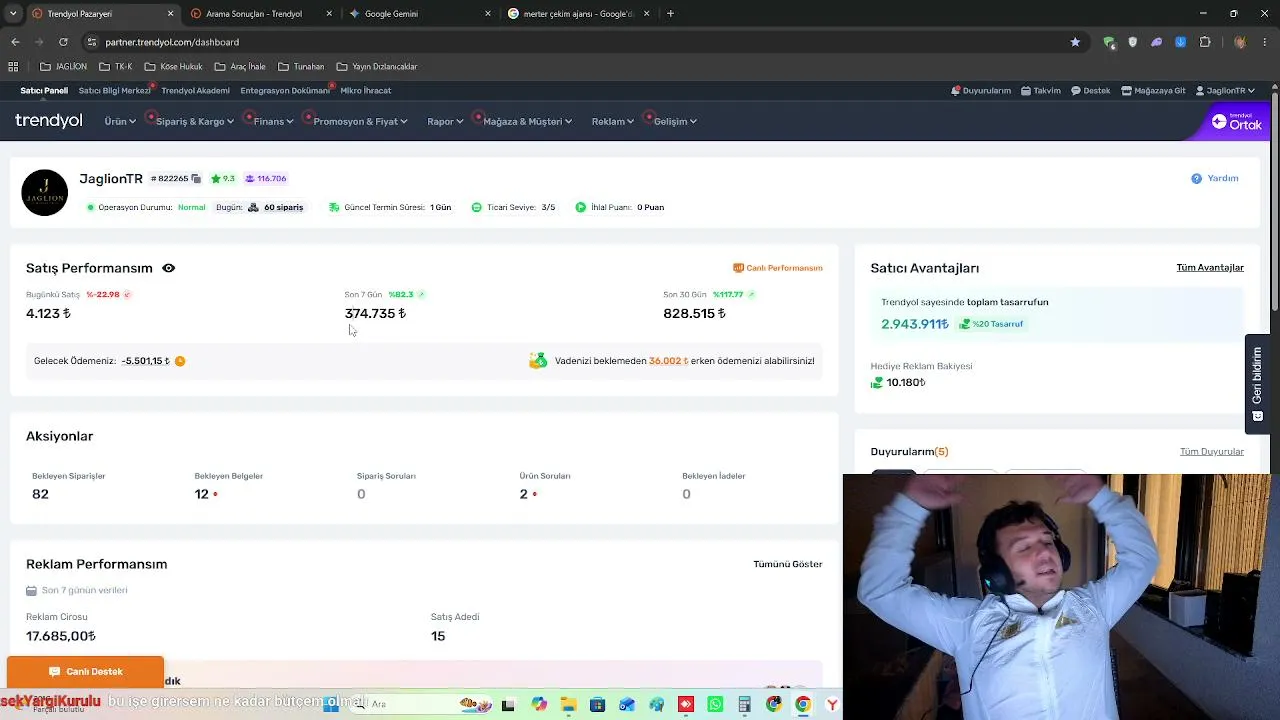Open Ürün Soruları count 2
Viewport: 1280px width, 720px height.
(523, 494)
